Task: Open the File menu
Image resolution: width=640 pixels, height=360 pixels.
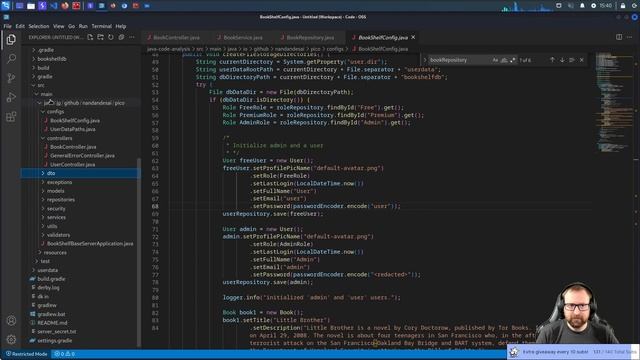Action: click(x=7, y=26)
